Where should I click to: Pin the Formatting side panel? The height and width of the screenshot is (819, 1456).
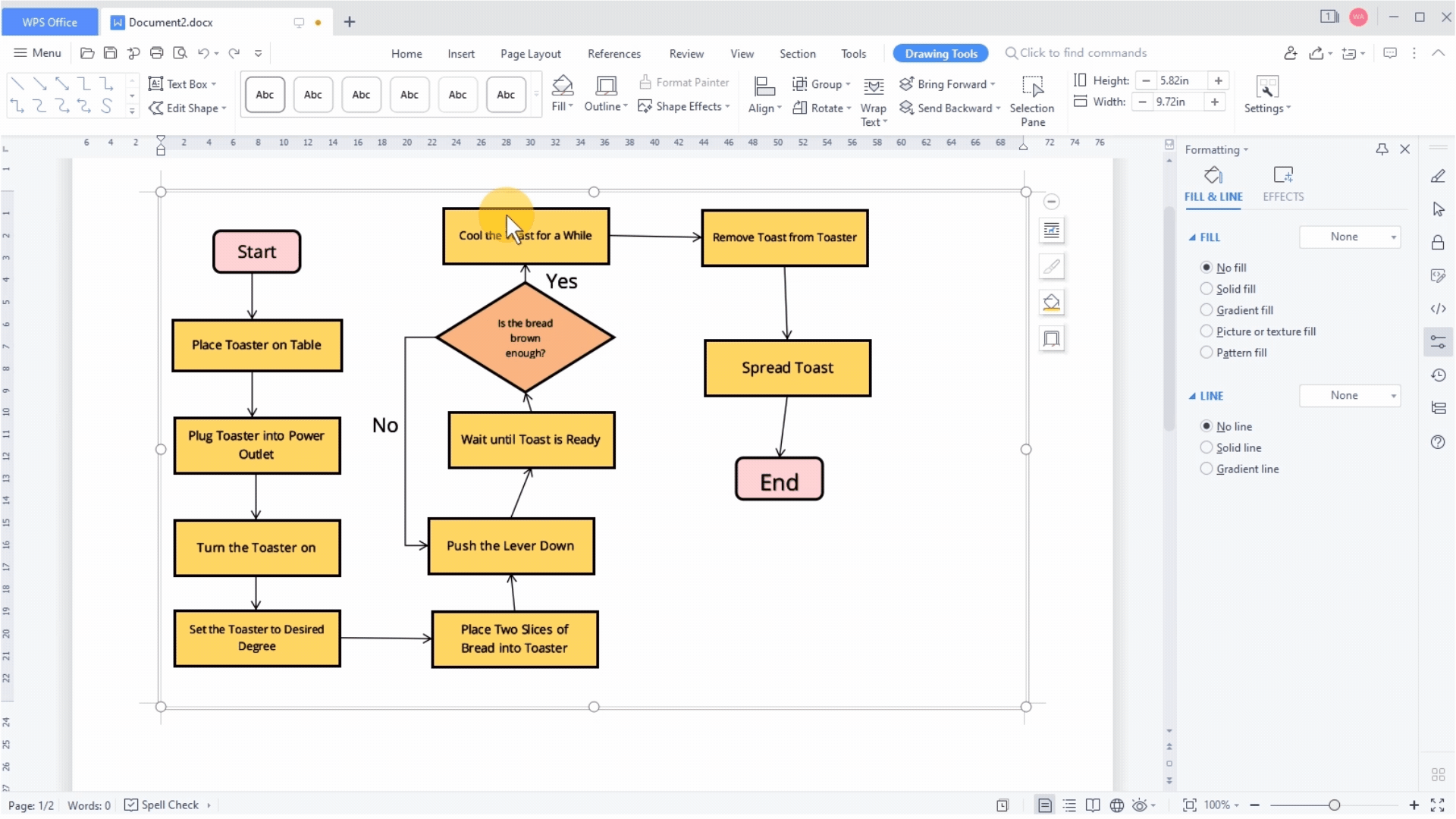click(x=1382, y=149)
